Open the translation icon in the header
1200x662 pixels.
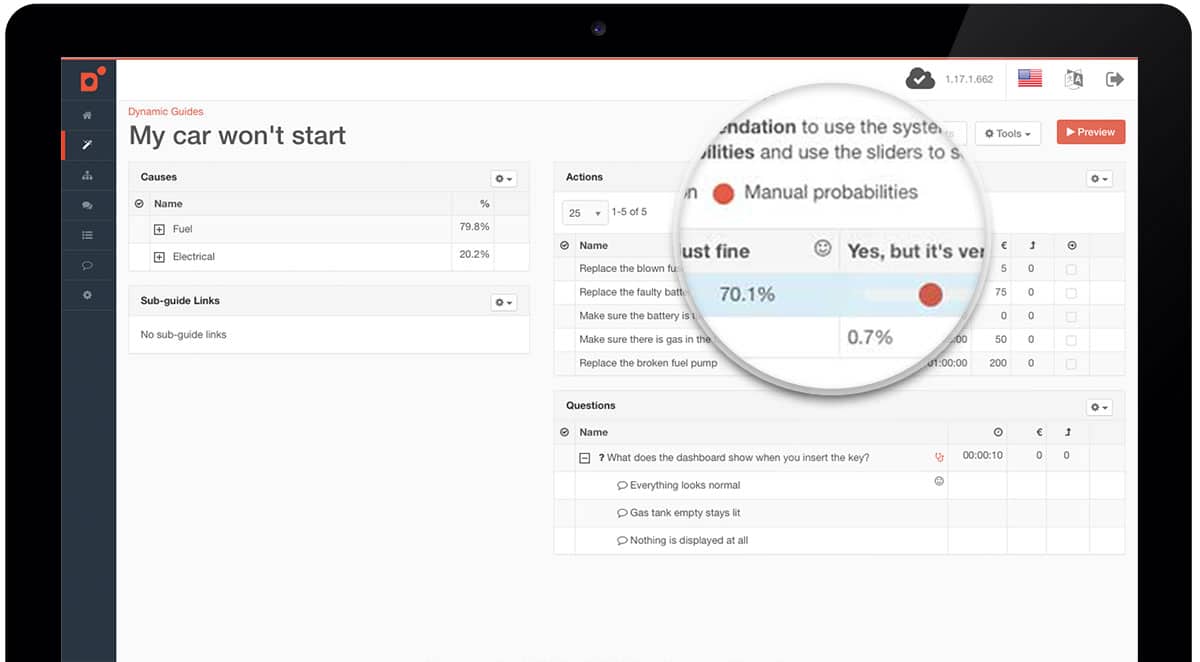(1074, 79)
